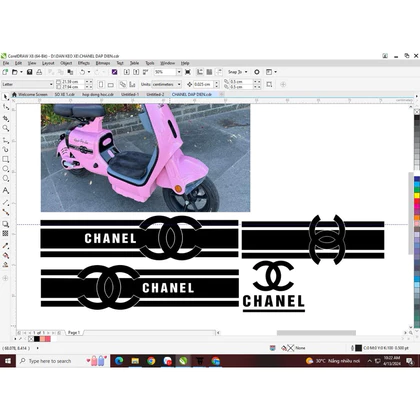This screenshot has width=420, height=420.
Task: Pick the pink swatch in document palette
Action: [48, 339]
